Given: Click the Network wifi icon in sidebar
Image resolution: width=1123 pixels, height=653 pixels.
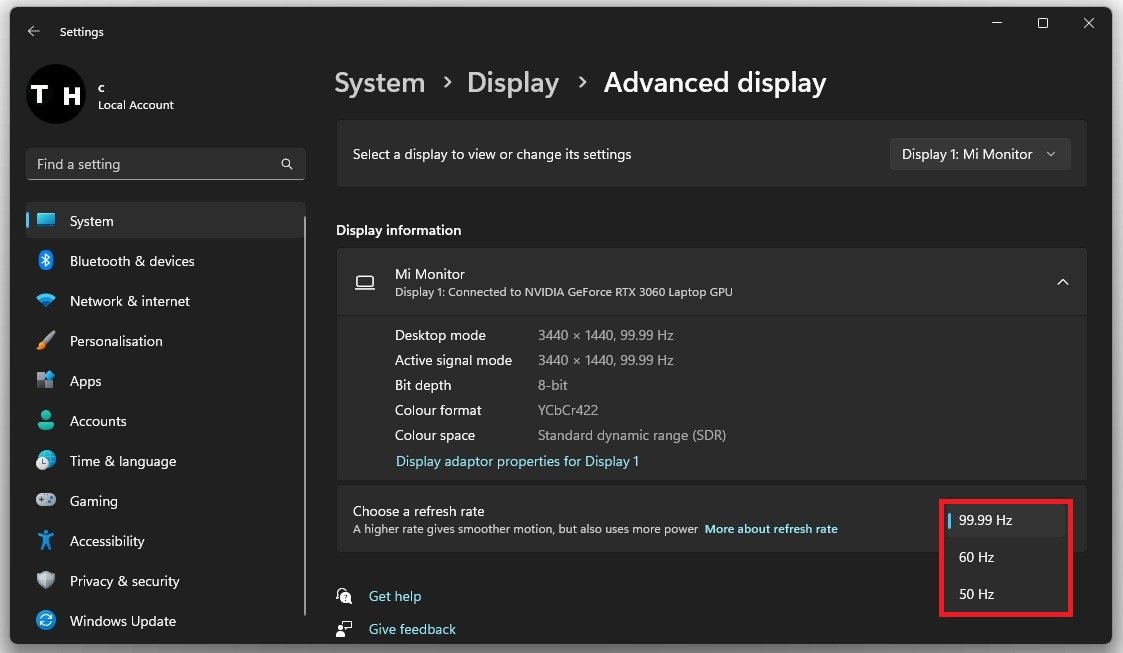Looking at the screenshot, I should click(x=46, y=301).
